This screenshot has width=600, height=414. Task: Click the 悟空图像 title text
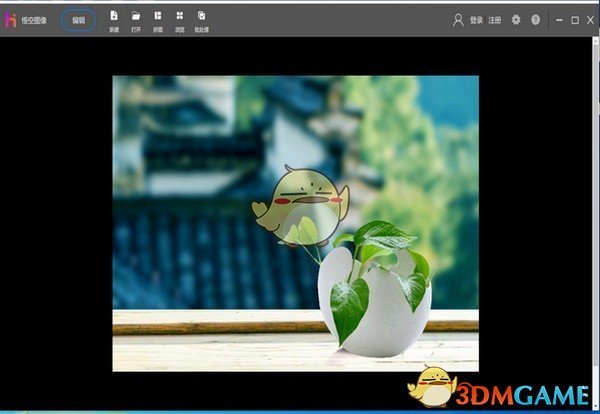(34, 20)
